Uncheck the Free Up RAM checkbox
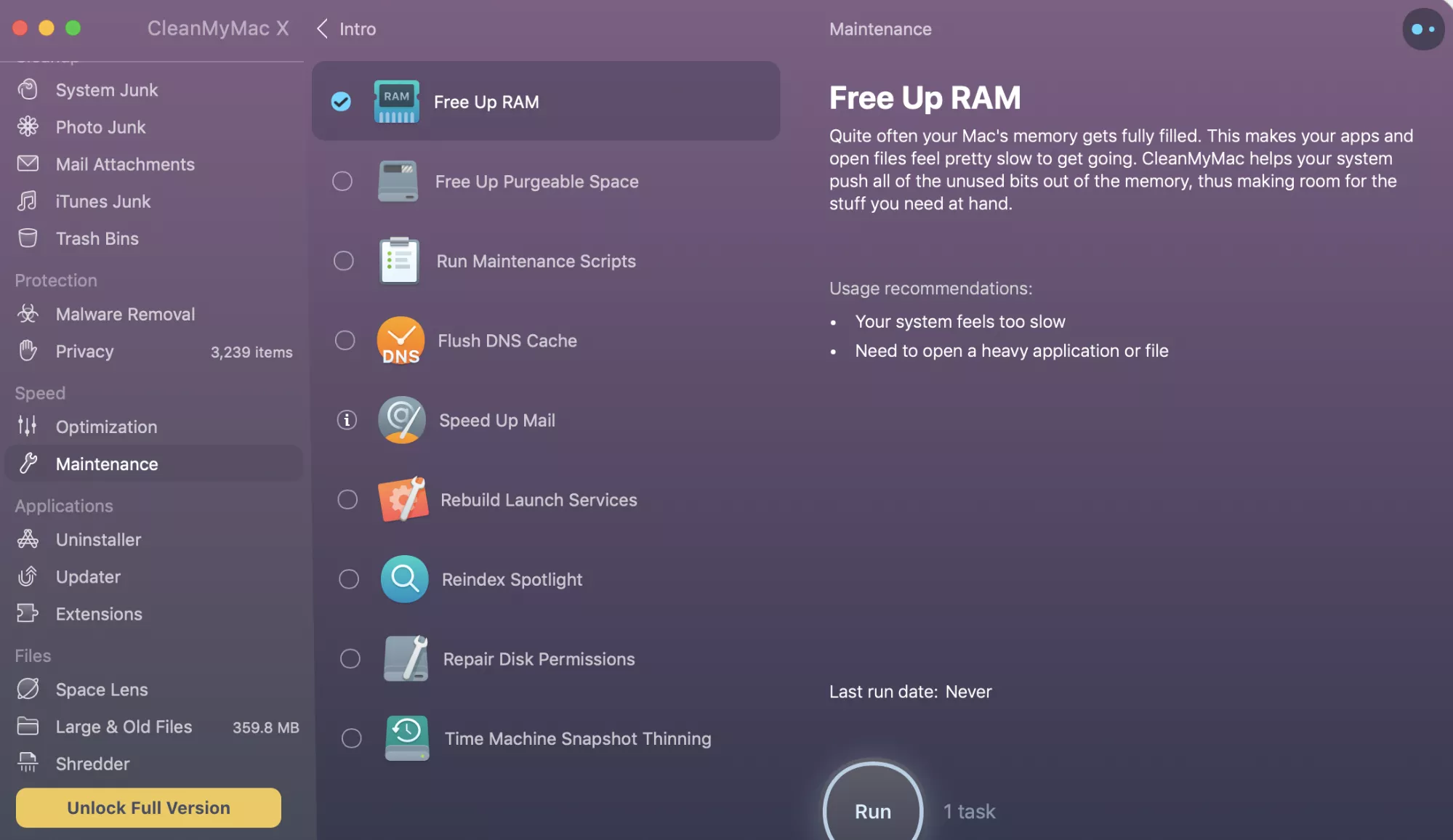Image resolution: width=1453 pixels, height=840 pixels. point(341,101)
